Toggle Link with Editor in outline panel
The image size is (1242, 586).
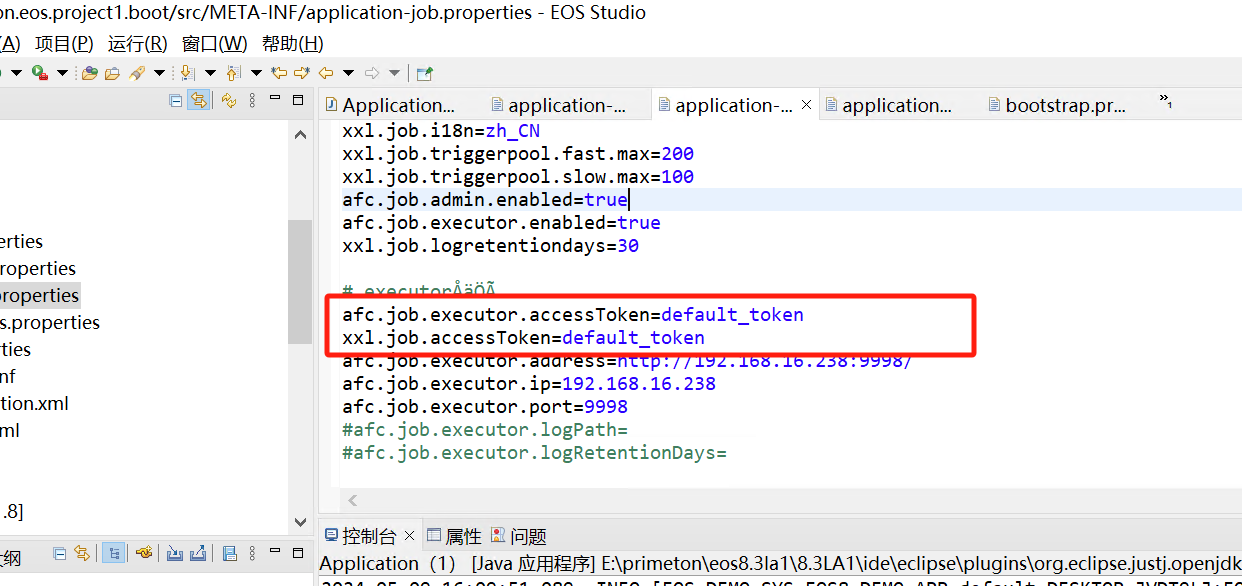pos(82,553)
